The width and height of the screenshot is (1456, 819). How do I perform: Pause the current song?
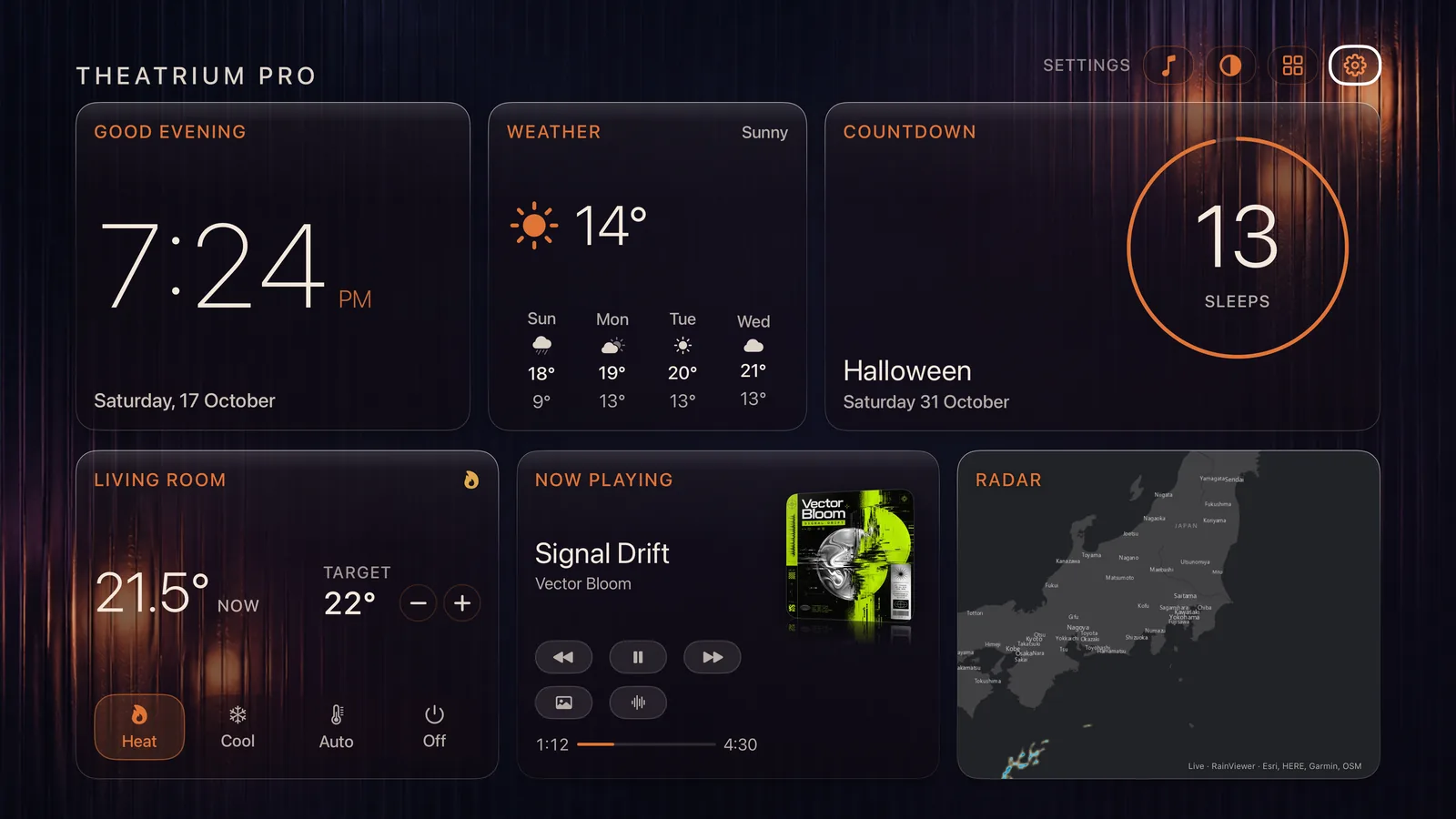point(638,657)
